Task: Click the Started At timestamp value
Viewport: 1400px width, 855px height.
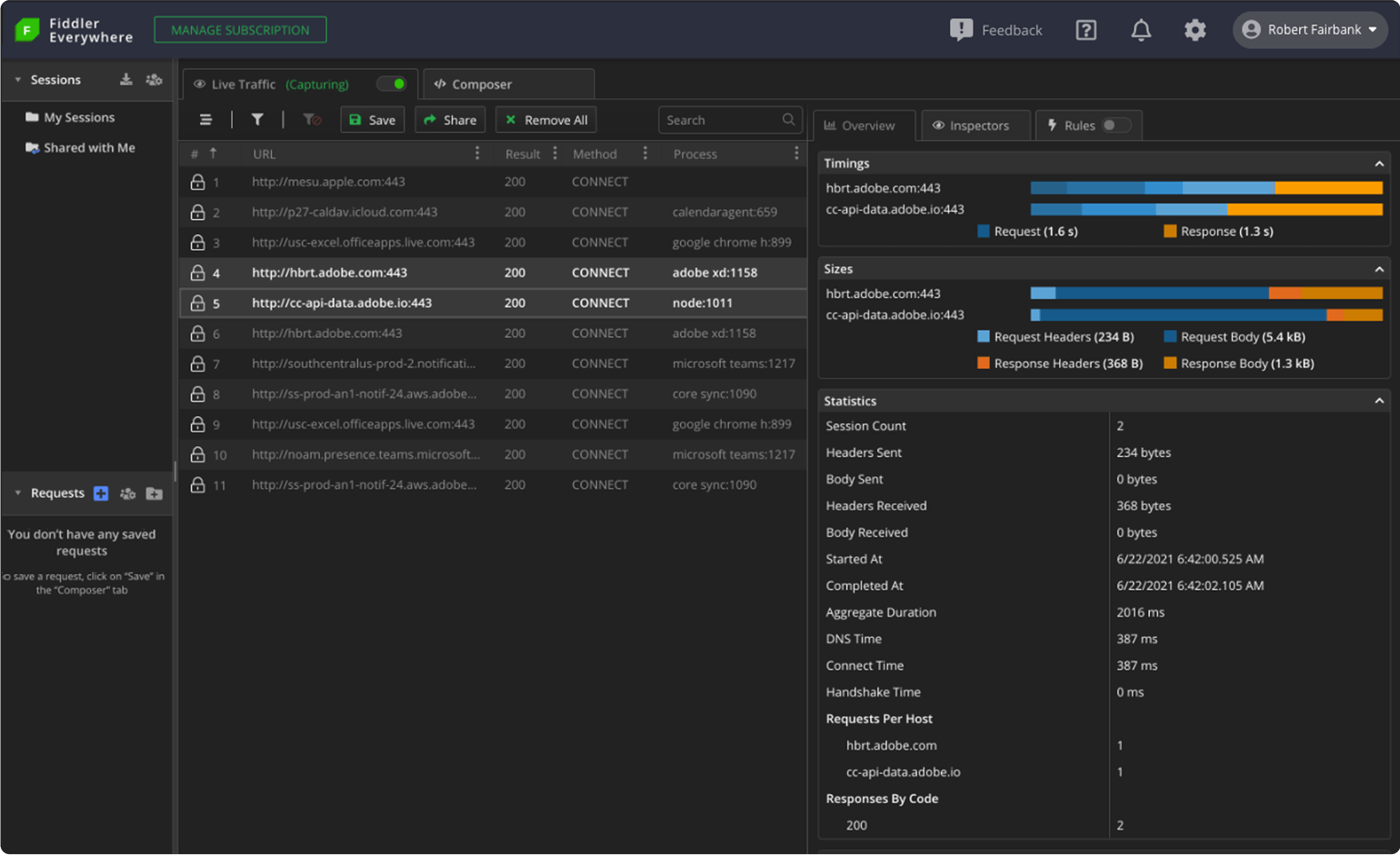Action: [1190, 559]
